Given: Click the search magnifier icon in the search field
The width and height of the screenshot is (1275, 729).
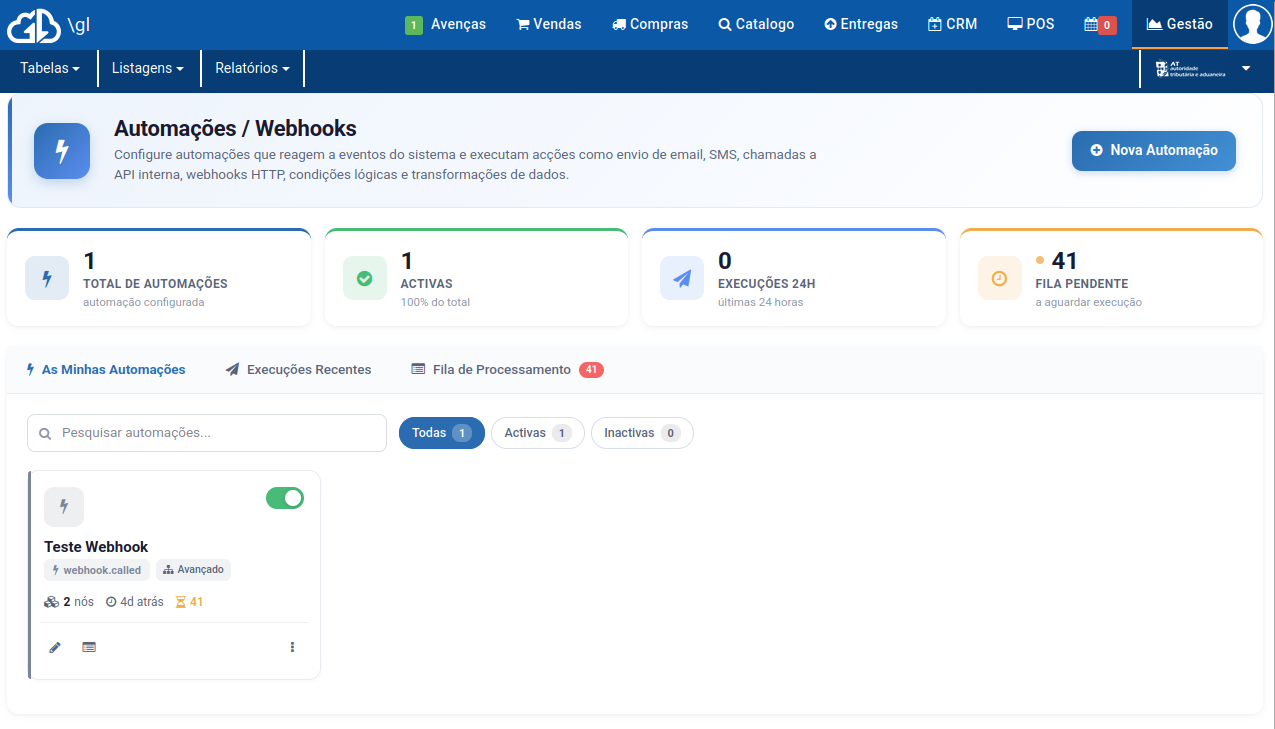Looking at the screenshot, I should (x=45, y=434).
